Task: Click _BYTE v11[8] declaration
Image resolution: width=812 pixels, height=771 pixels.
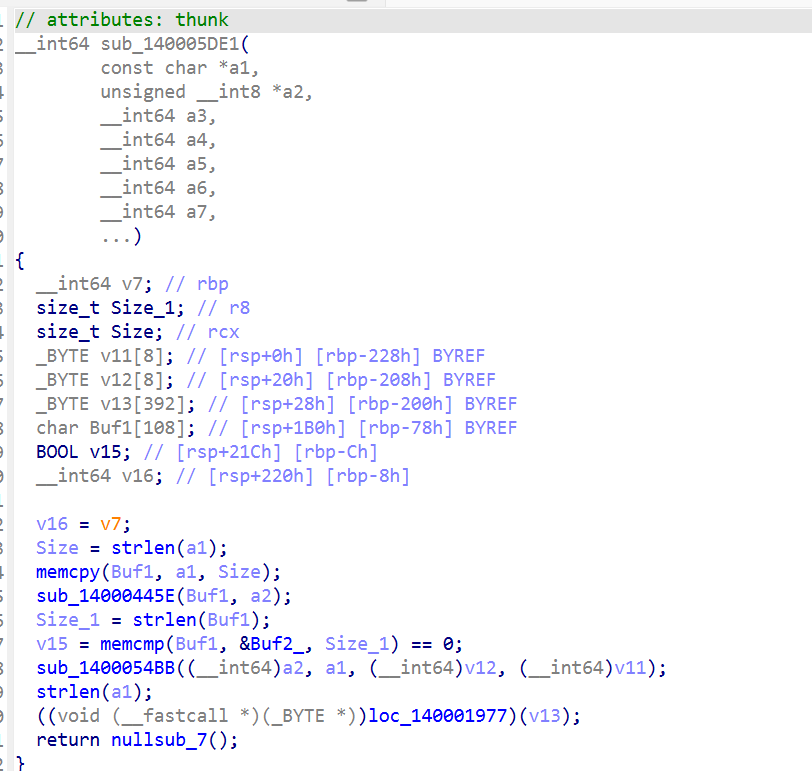Action: 105,356
